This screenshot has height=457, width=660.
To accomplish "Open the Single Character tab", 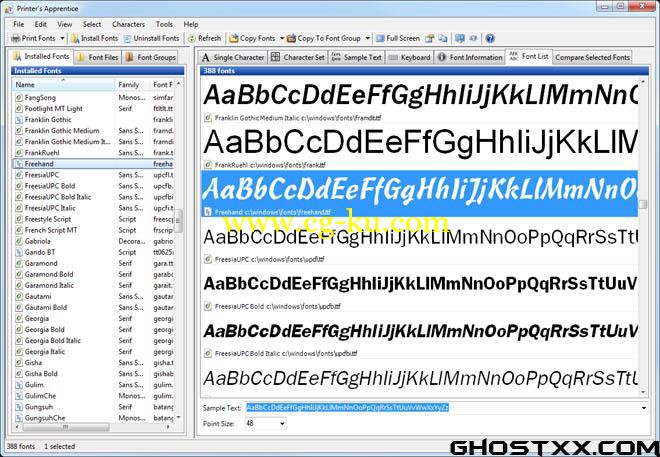I will click(233, 57).
